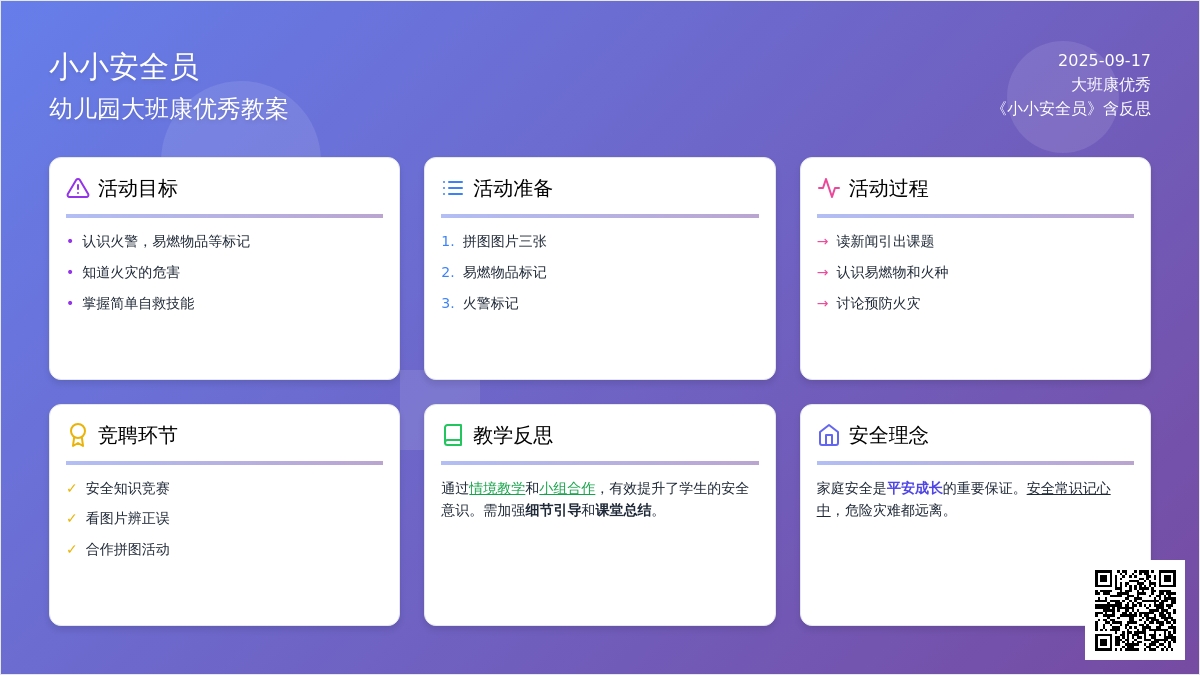Screen dimensions: 1200x675
Task: Click the underlined 安全常识记心中 text
Action: tap(1068, 488)
